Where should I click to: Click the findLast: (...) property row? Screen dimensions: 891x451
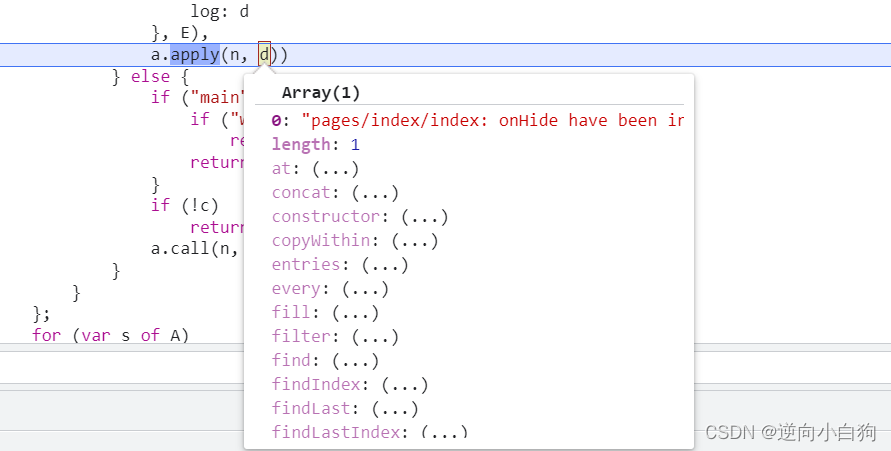click(345, 408)
